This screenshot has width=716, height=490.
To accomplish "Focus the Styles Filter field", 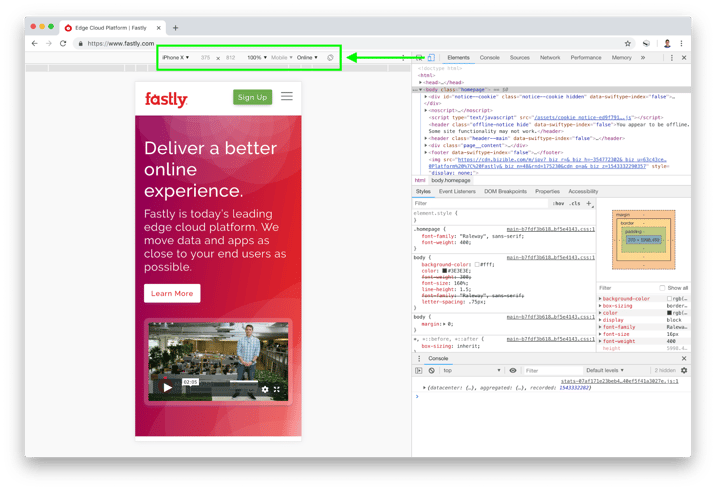I will (480, 204).
